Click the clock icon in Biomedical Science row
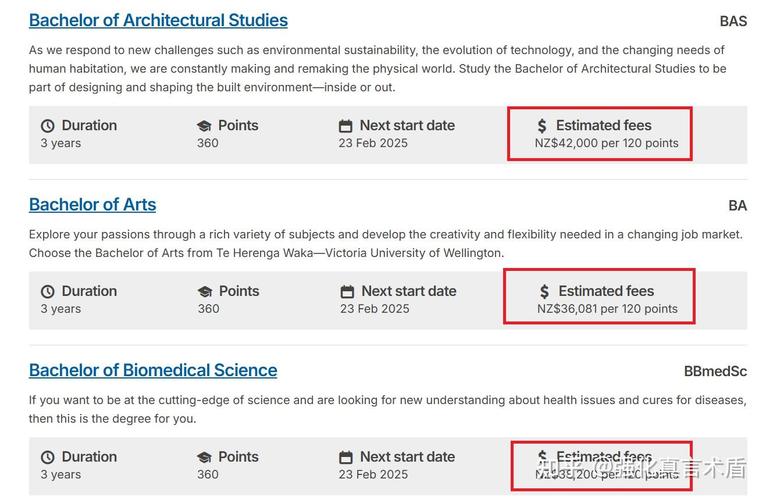 (x=47, y=457)
